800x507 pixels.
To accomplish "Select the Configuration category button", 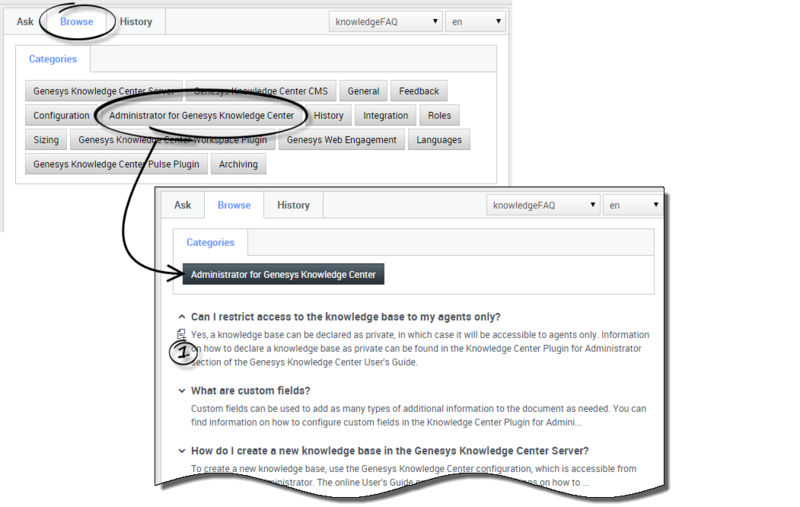I will click(61, 116).
